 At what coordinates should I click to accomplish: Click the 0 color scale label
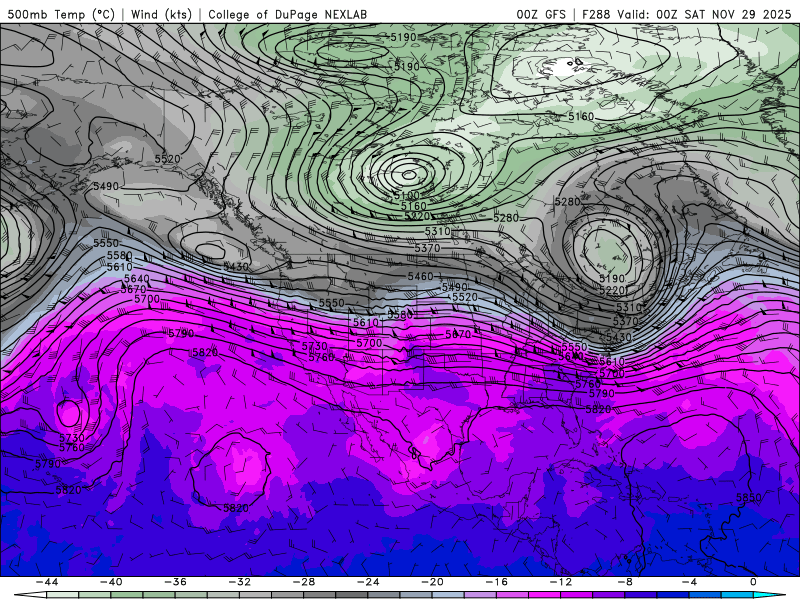point(754,582)
